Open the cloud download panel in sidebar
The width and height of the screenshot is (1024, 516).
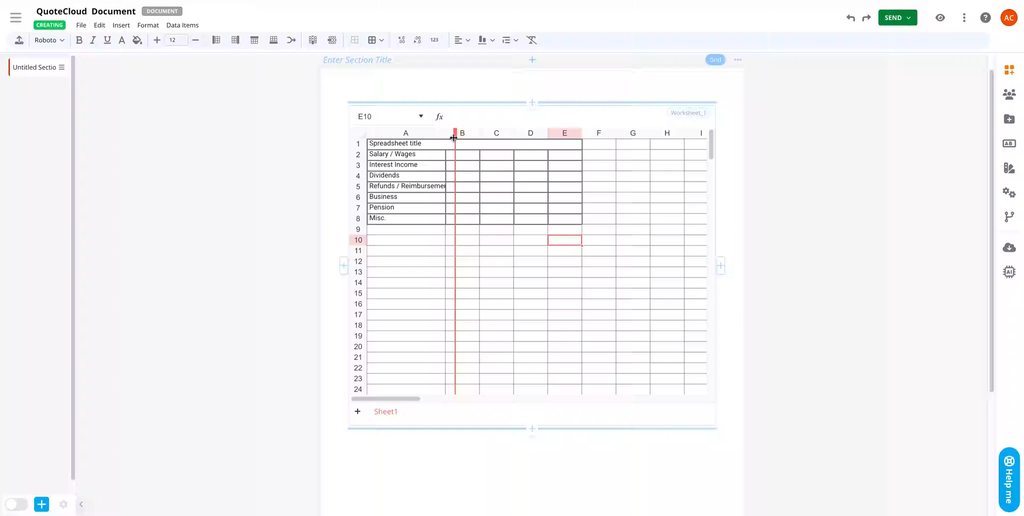coord(1009,247)
